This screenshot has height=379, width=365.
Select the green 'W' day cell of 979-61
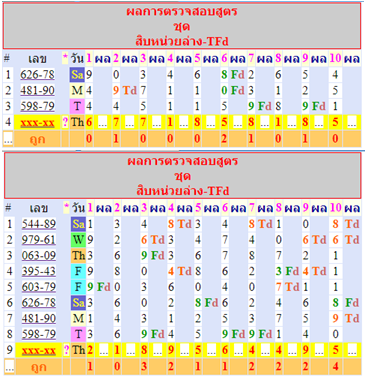[x=78, y=240]
